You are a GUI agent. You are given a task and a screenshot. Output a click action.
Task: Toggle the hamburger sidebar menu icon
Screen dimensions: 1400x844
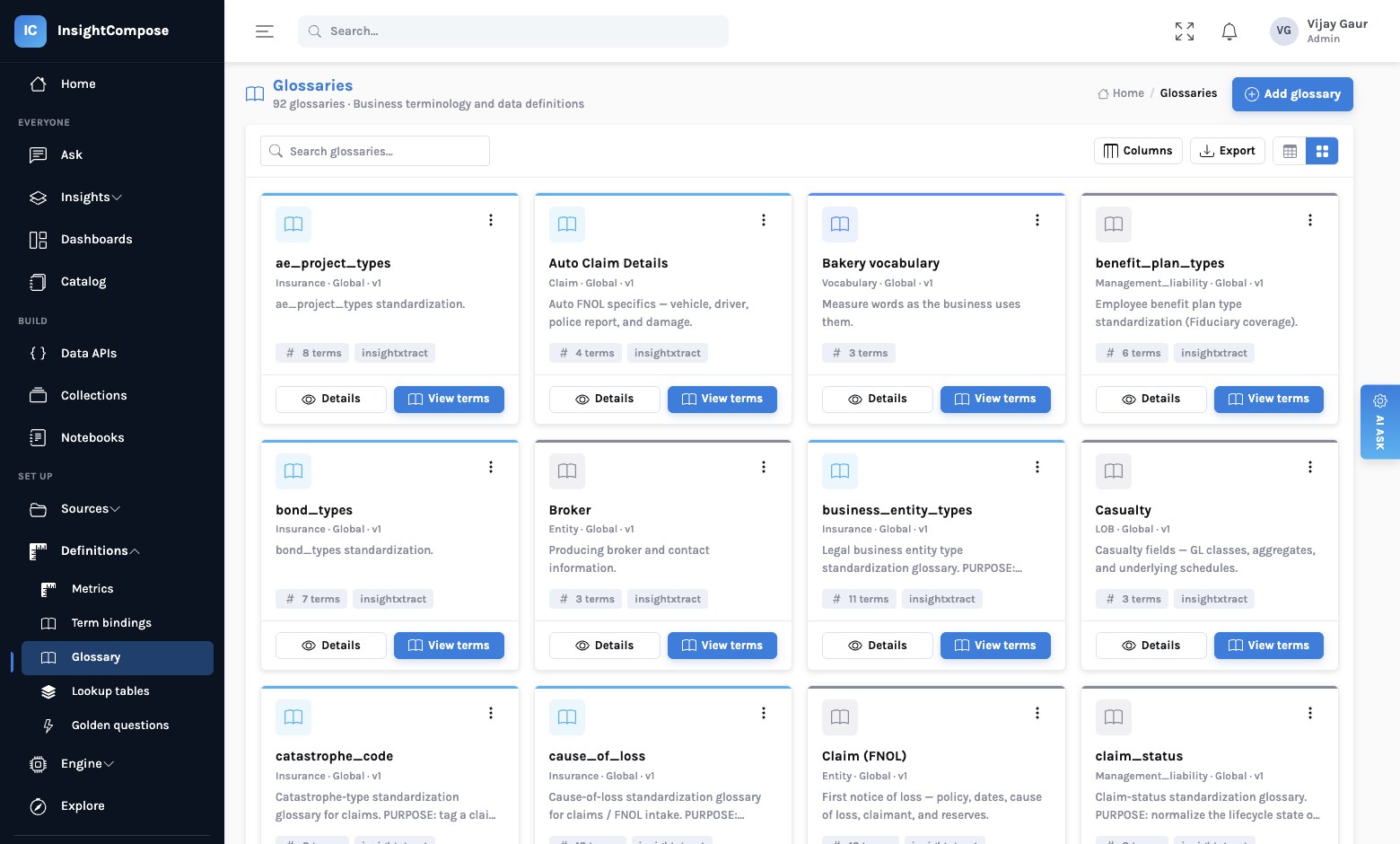point(265,31)
